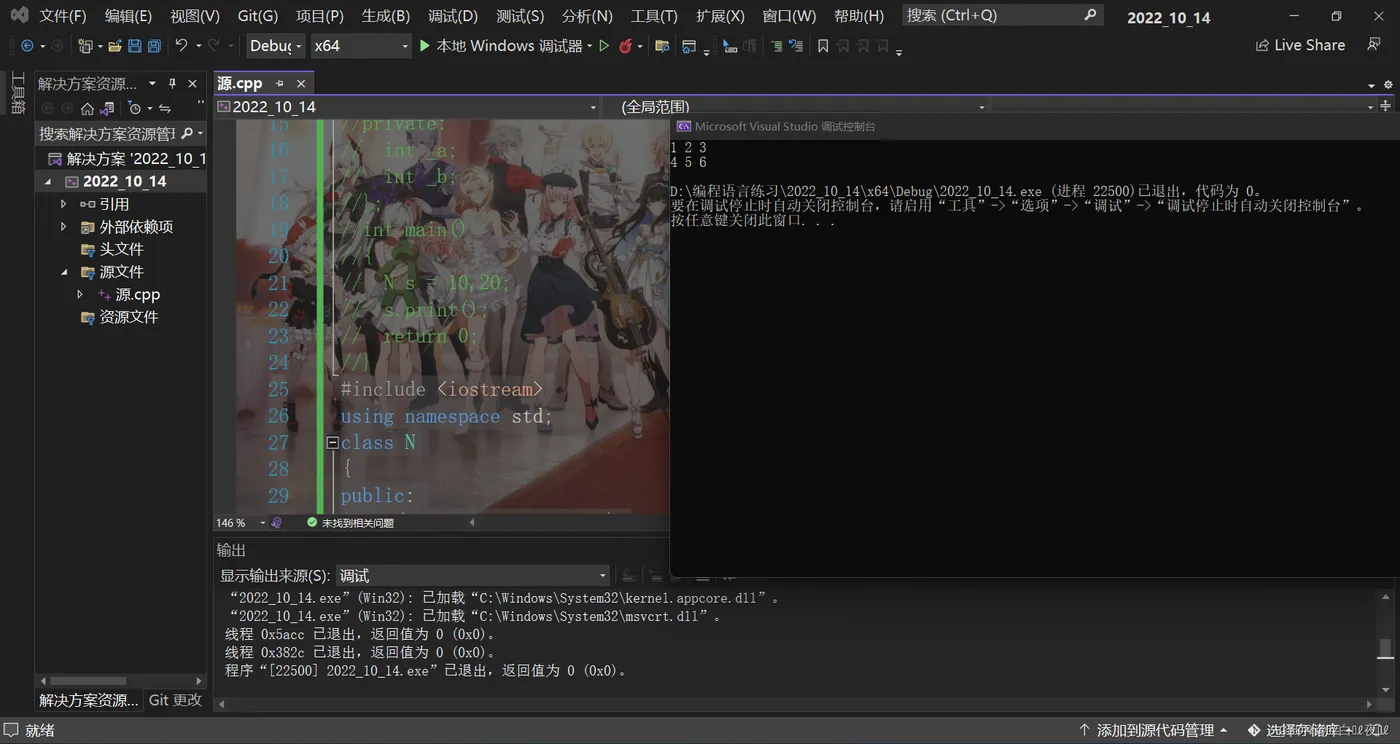Image resolution: width=1400 pixels, height=744 pixels.
Task: Open the x64 platform dropdown
Action: 361,46
